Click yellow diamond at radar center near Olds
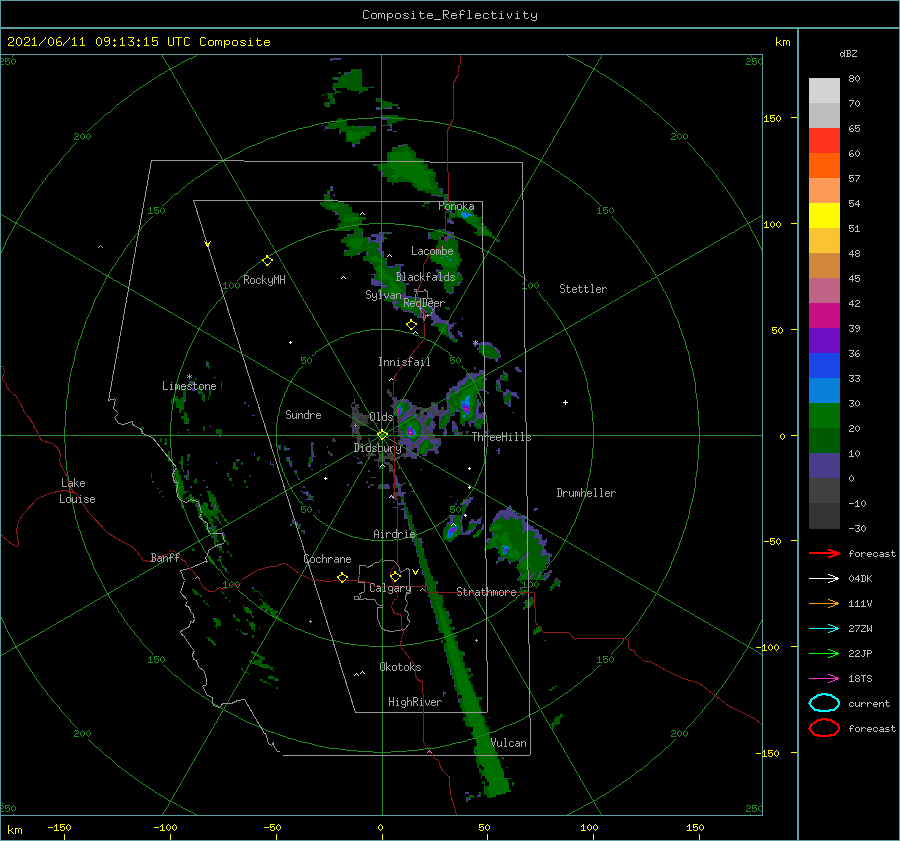This screenshot has width=900, height=841. (382, 435)
